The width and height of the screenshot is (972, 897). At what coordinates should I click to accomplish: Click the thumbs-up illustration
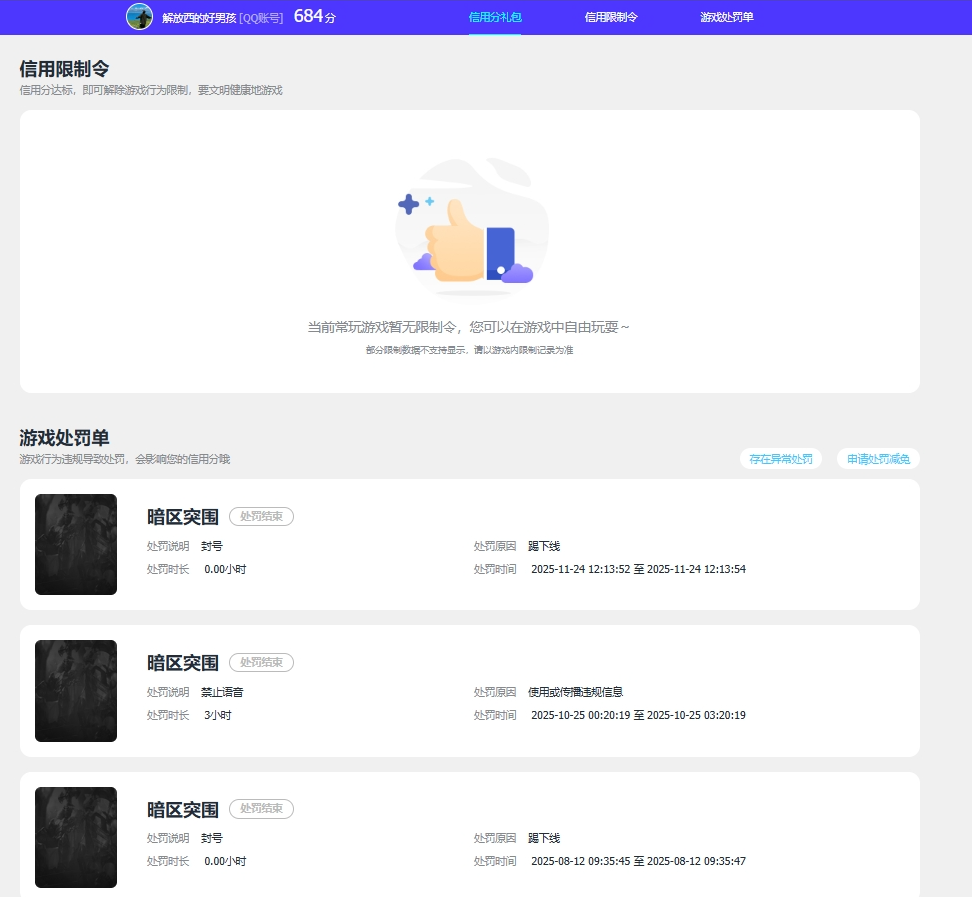tap(472, 228)
